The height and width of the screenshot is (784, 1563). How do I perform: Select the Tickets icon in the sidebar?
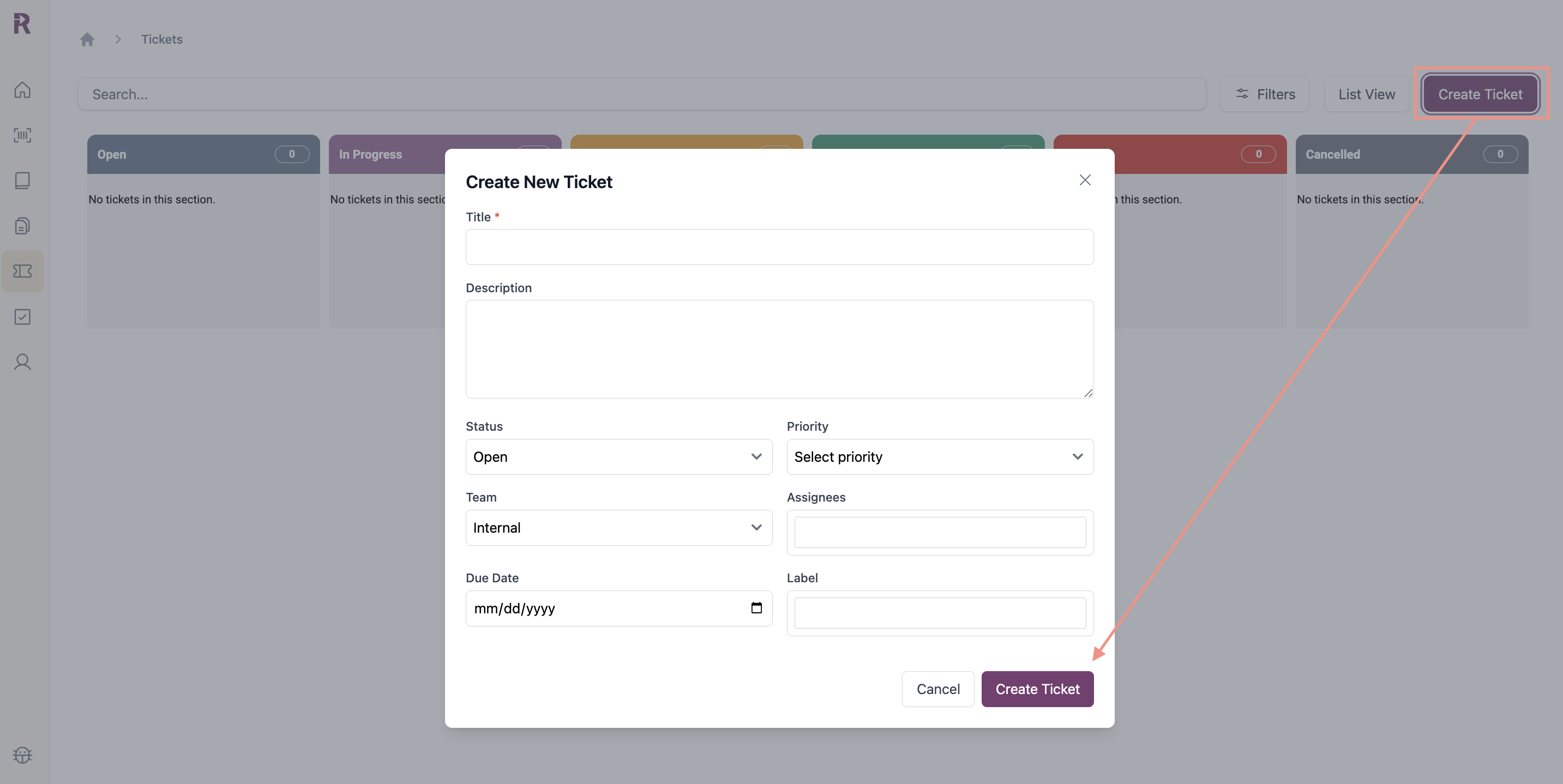pos(22,272)
